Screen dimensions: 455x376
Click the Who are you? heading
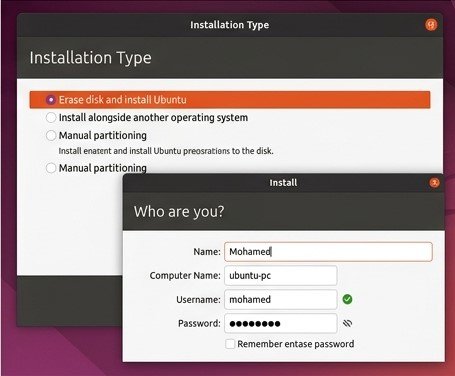(x=179, y=211)
